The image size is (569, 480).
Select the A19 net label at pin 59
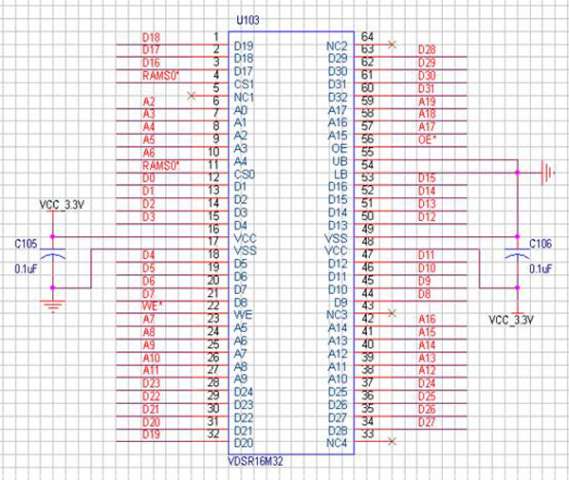point(427,102)
